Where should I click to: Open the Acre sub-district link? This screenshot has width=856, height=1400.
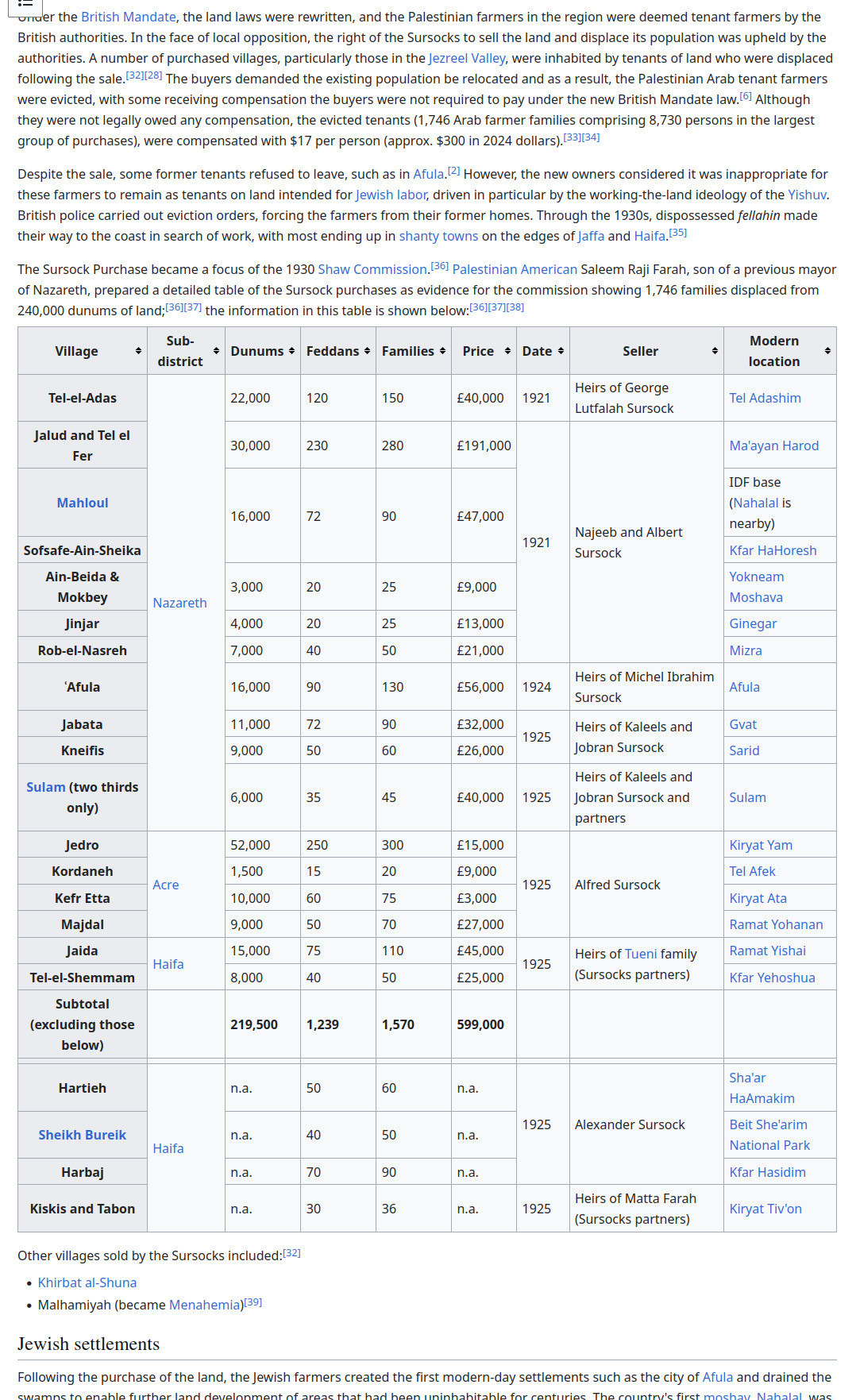pos(166,885)
